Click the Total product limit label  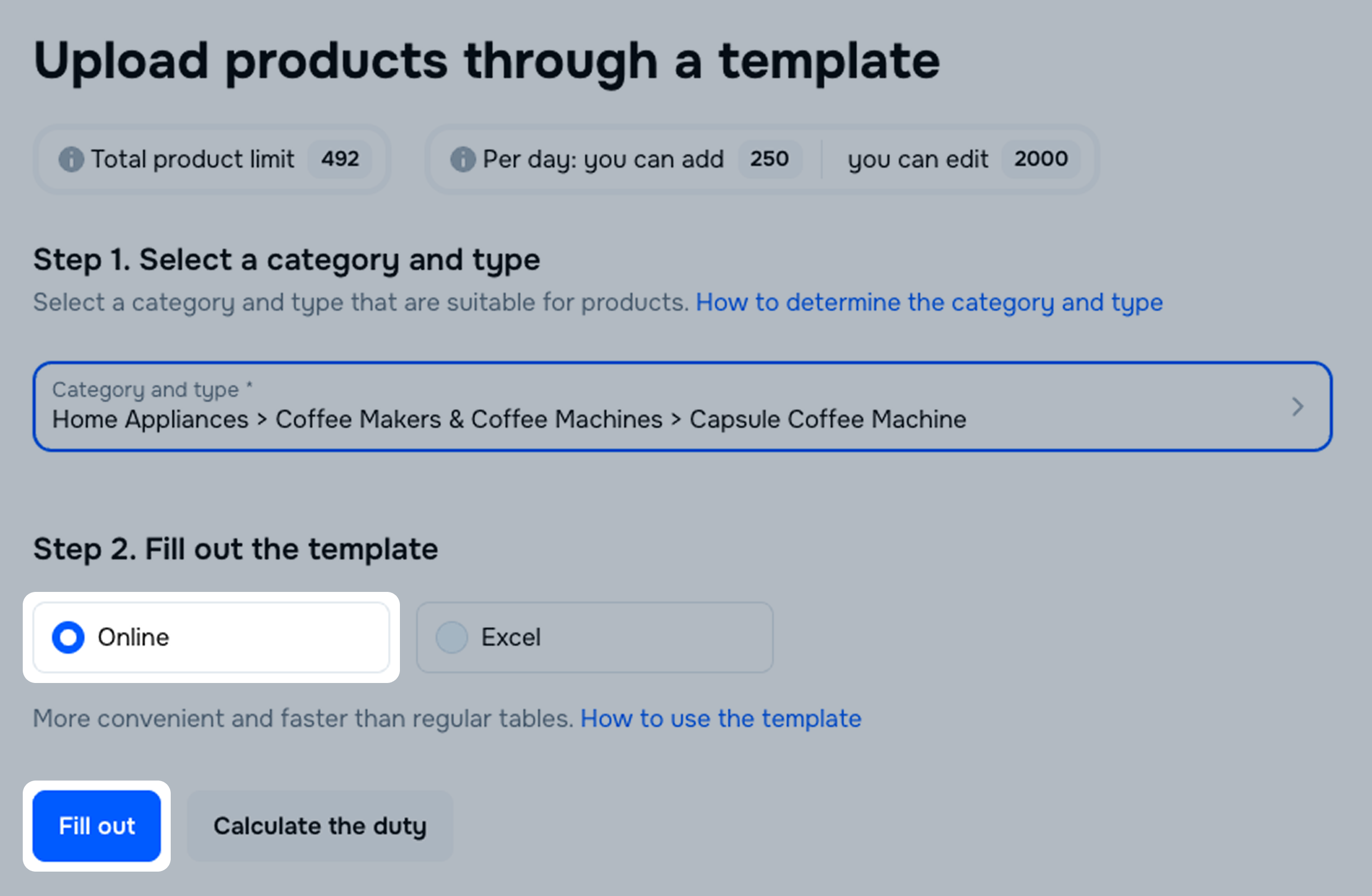(192, 159)
